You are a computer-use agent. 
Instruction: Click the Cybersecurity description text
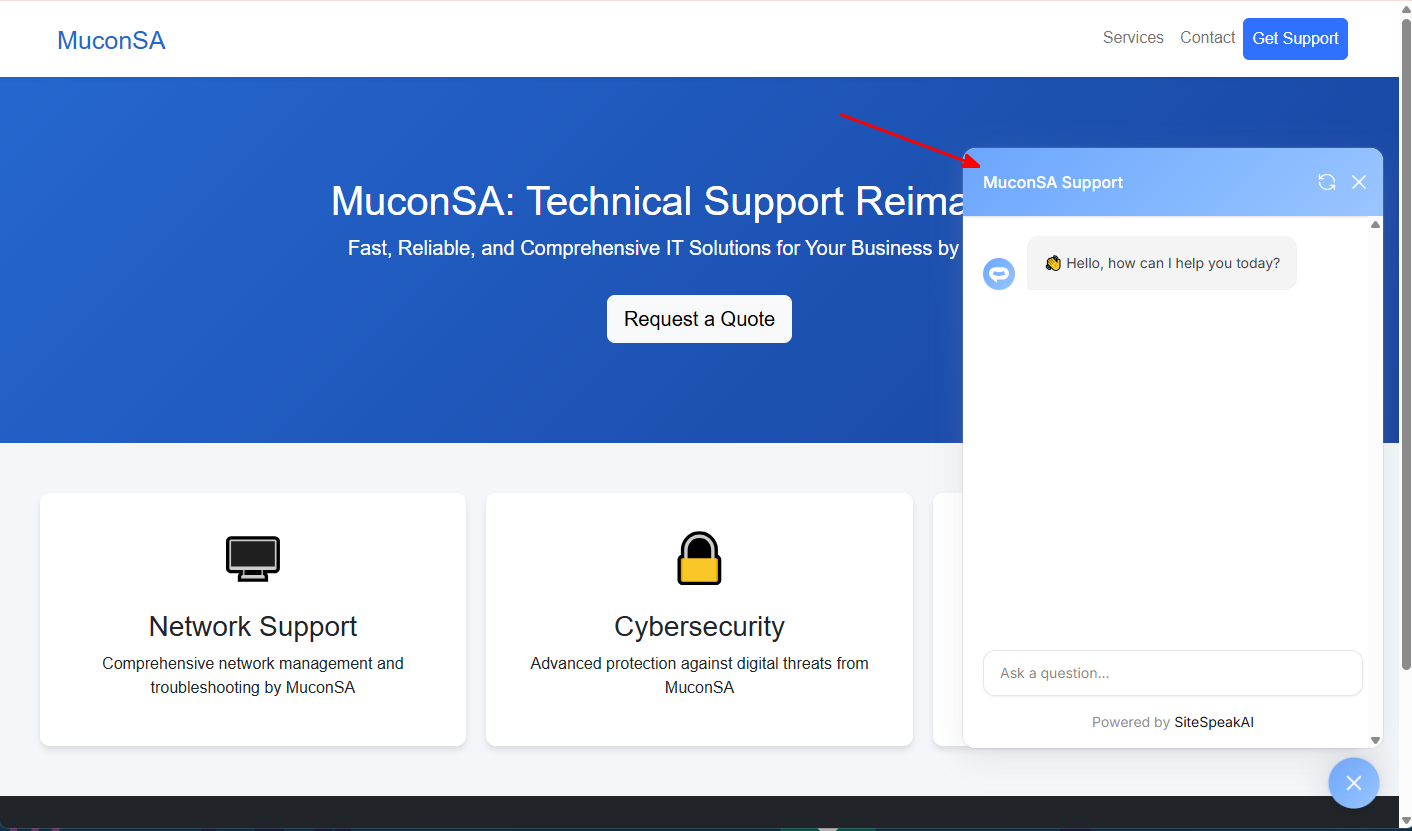pos(699,675)
